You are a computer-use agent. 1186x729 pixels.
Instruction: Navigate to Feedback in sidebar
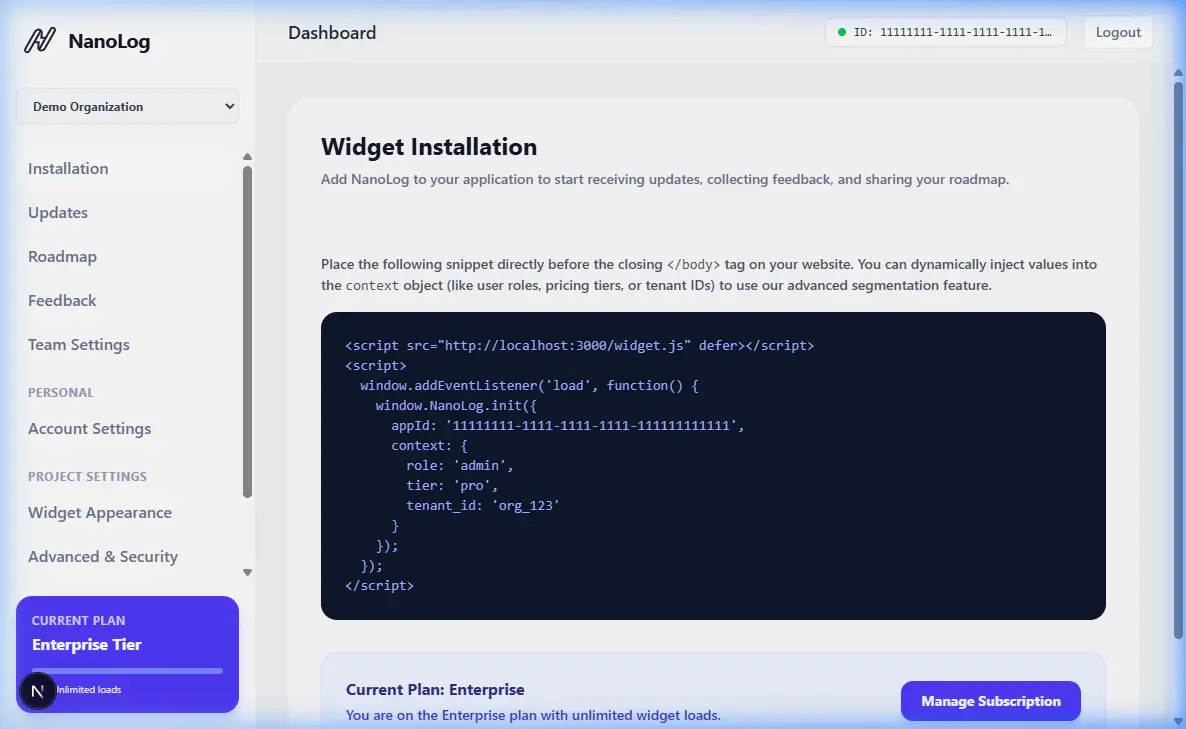(x=62, y=301)
